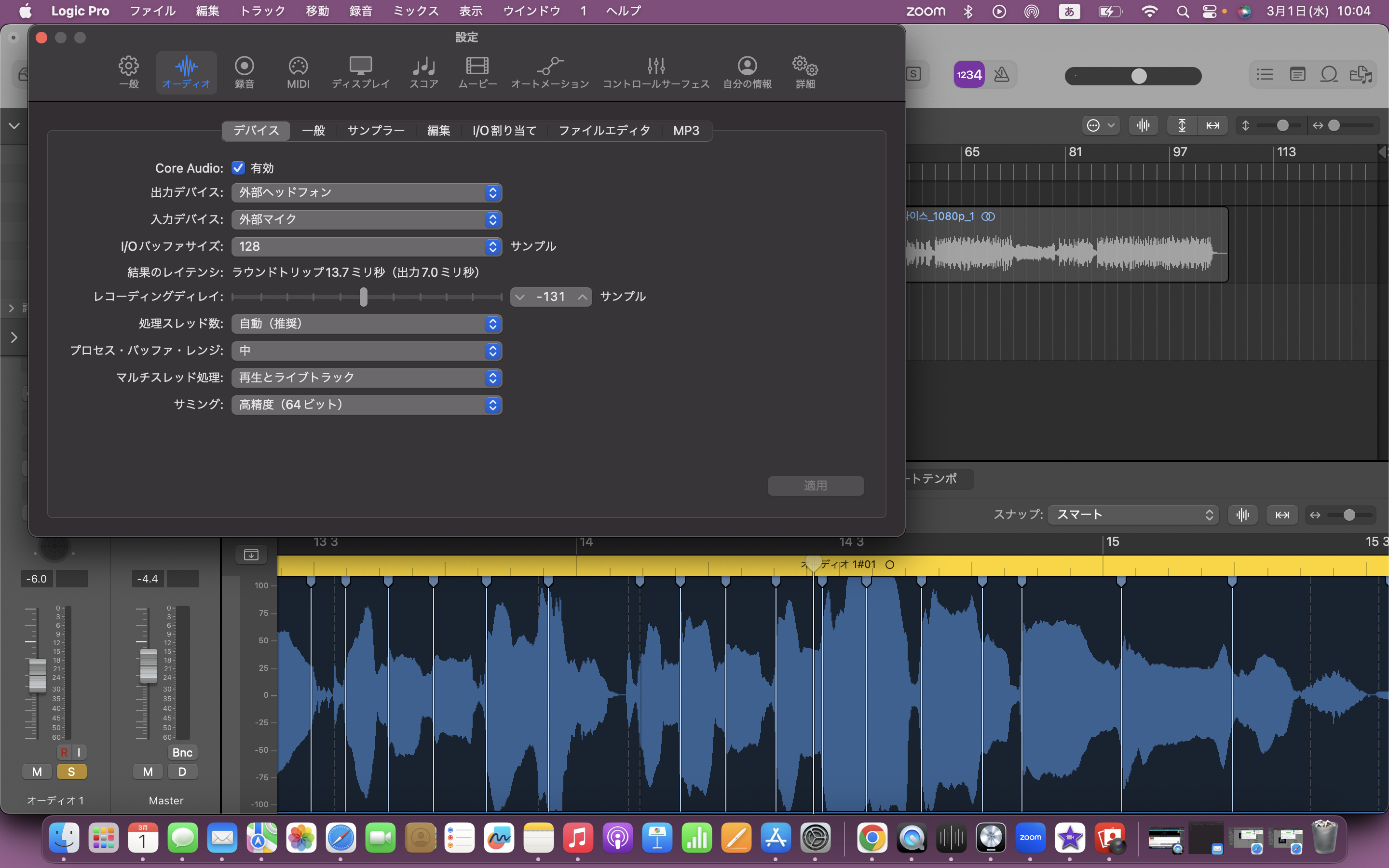The width and height of the screenshot is (1389, 868).
Task: Mute the Master channel strip
Action: coord(148,772)
